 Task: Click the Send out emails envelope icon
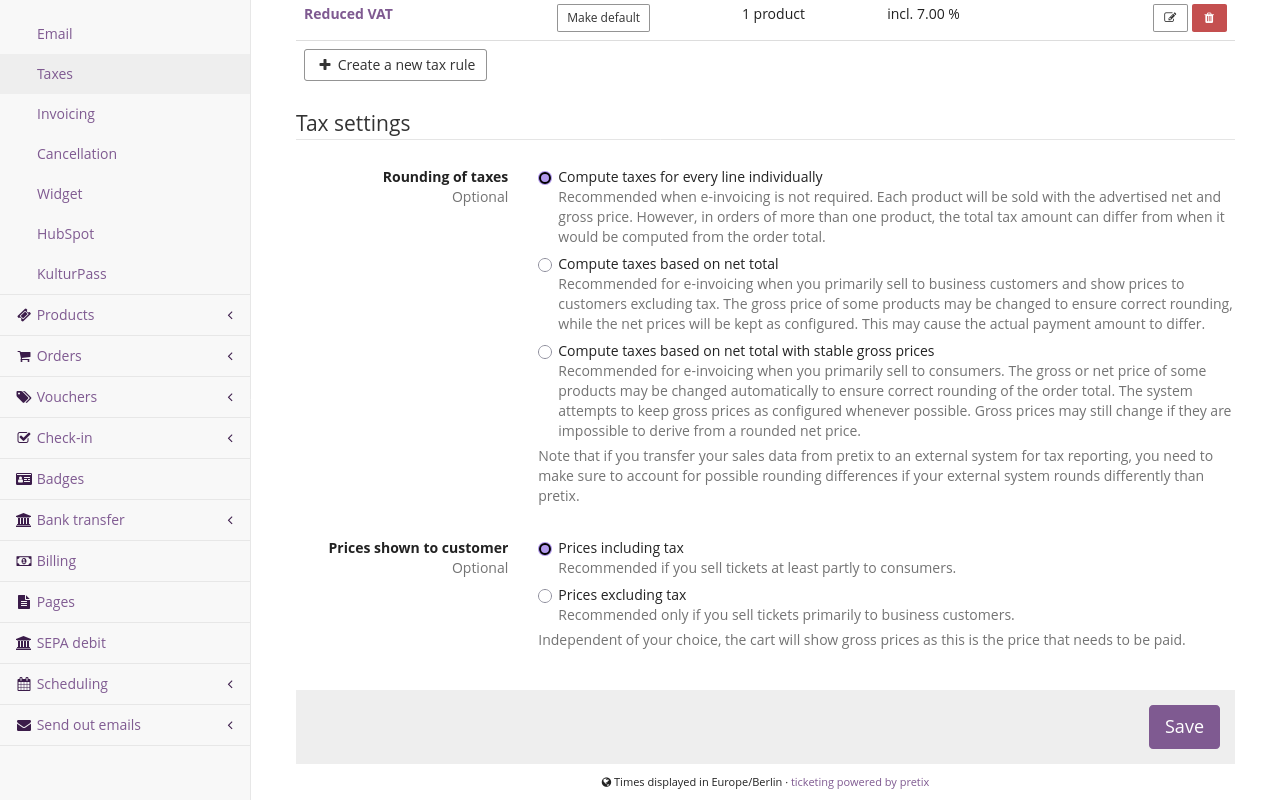tap(22, 724)
